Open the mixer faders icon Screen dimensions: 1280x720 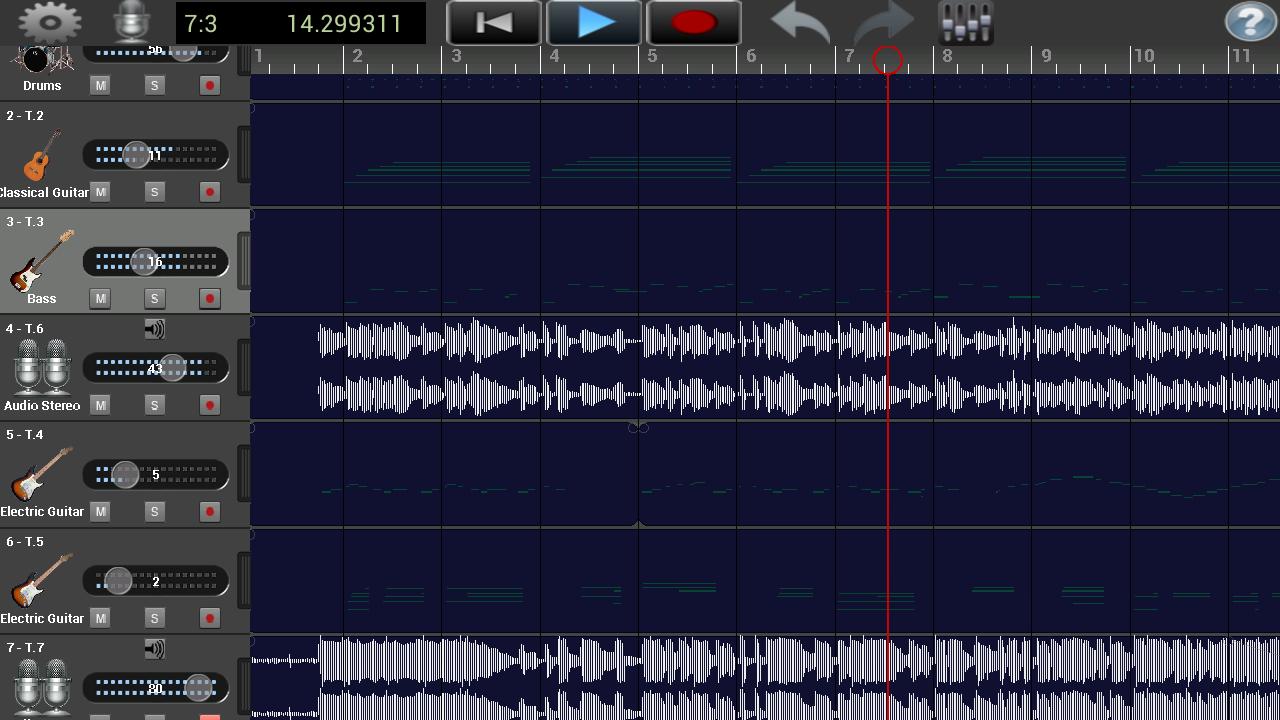tap(966, 22)
